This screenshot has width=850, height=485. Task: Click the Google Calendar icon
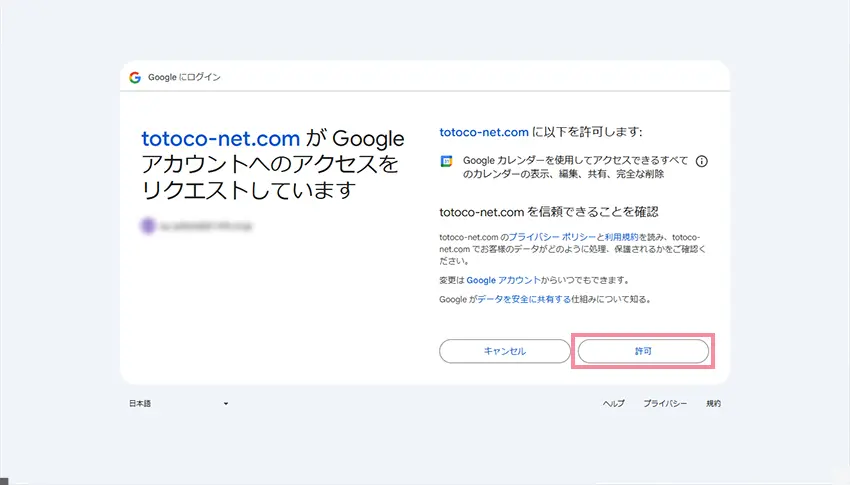tap(446, 161)
